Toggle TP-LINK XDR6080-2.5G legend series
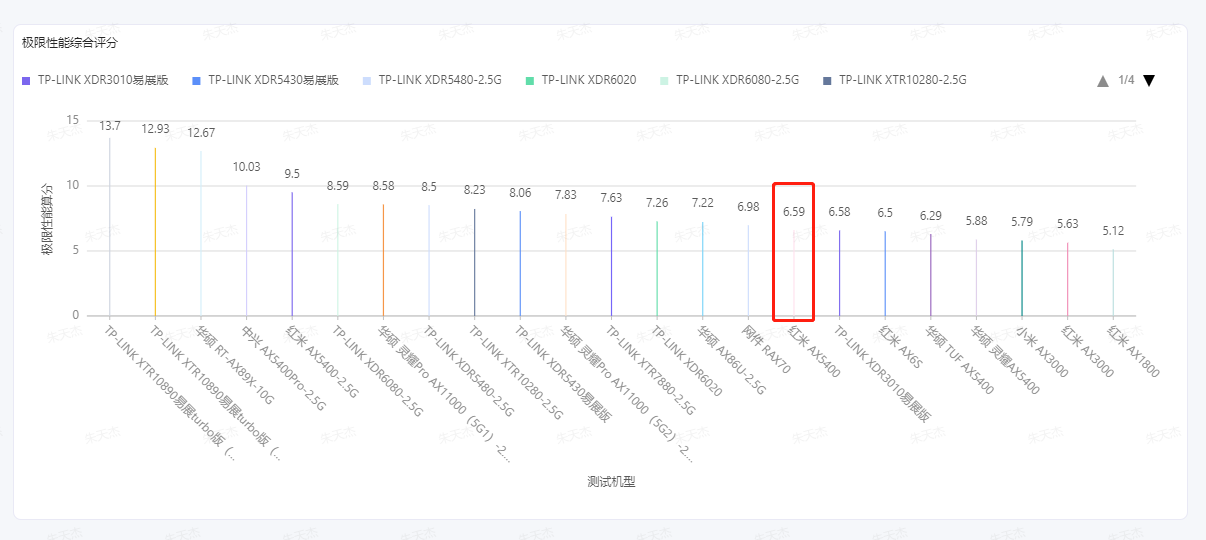1206x540 pixels. point(730,80)
